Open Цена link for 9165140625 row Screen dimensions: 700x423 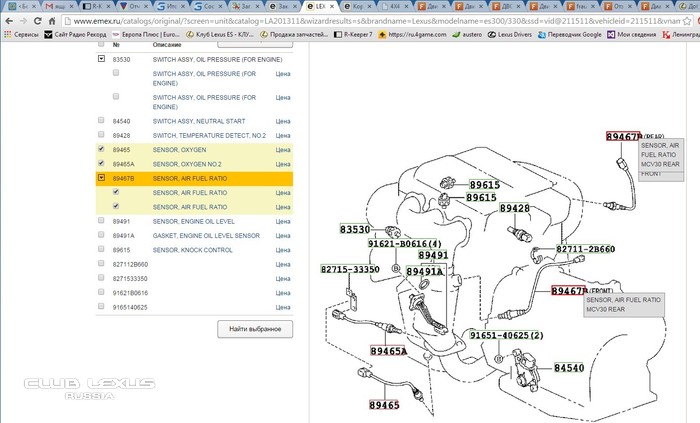[x=283, y=307]
